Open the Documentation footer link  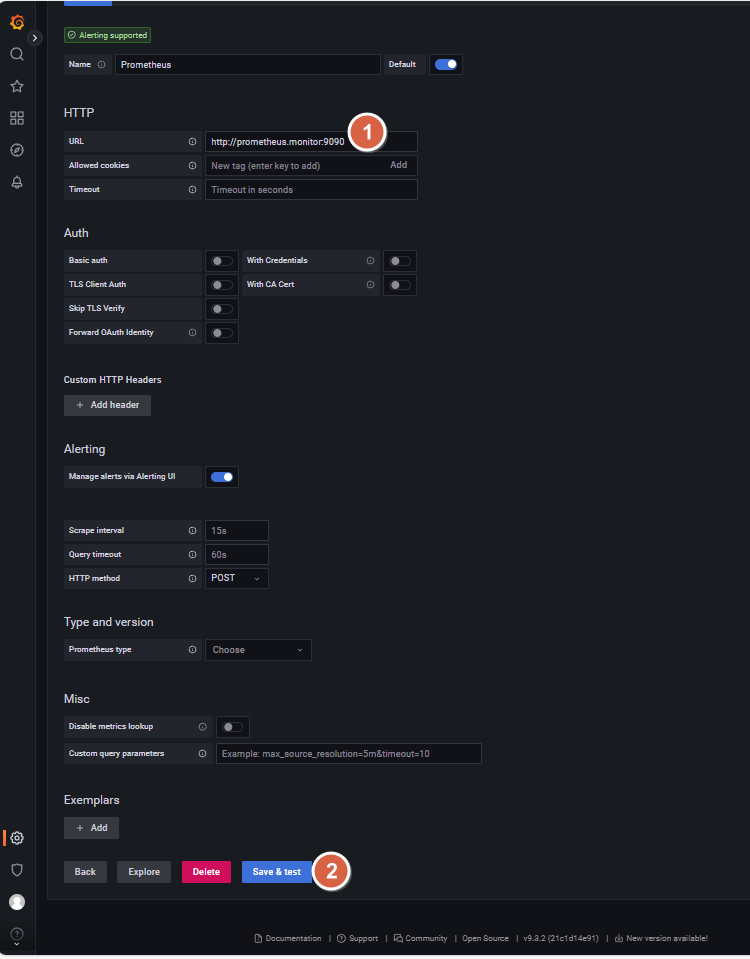coord(288,938)
